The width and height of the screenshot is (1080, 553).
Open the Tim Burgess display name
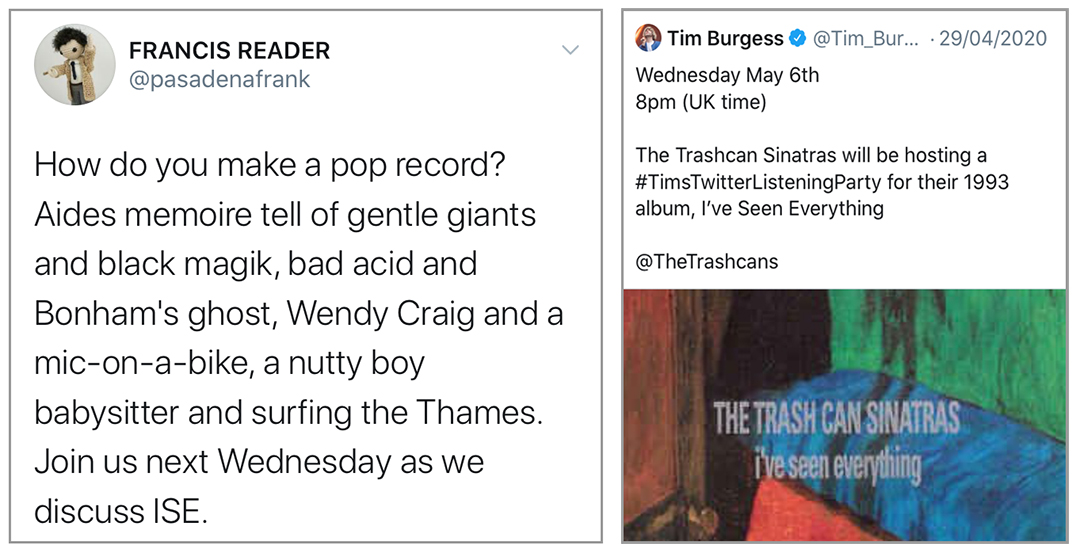(x=725, y=39)
